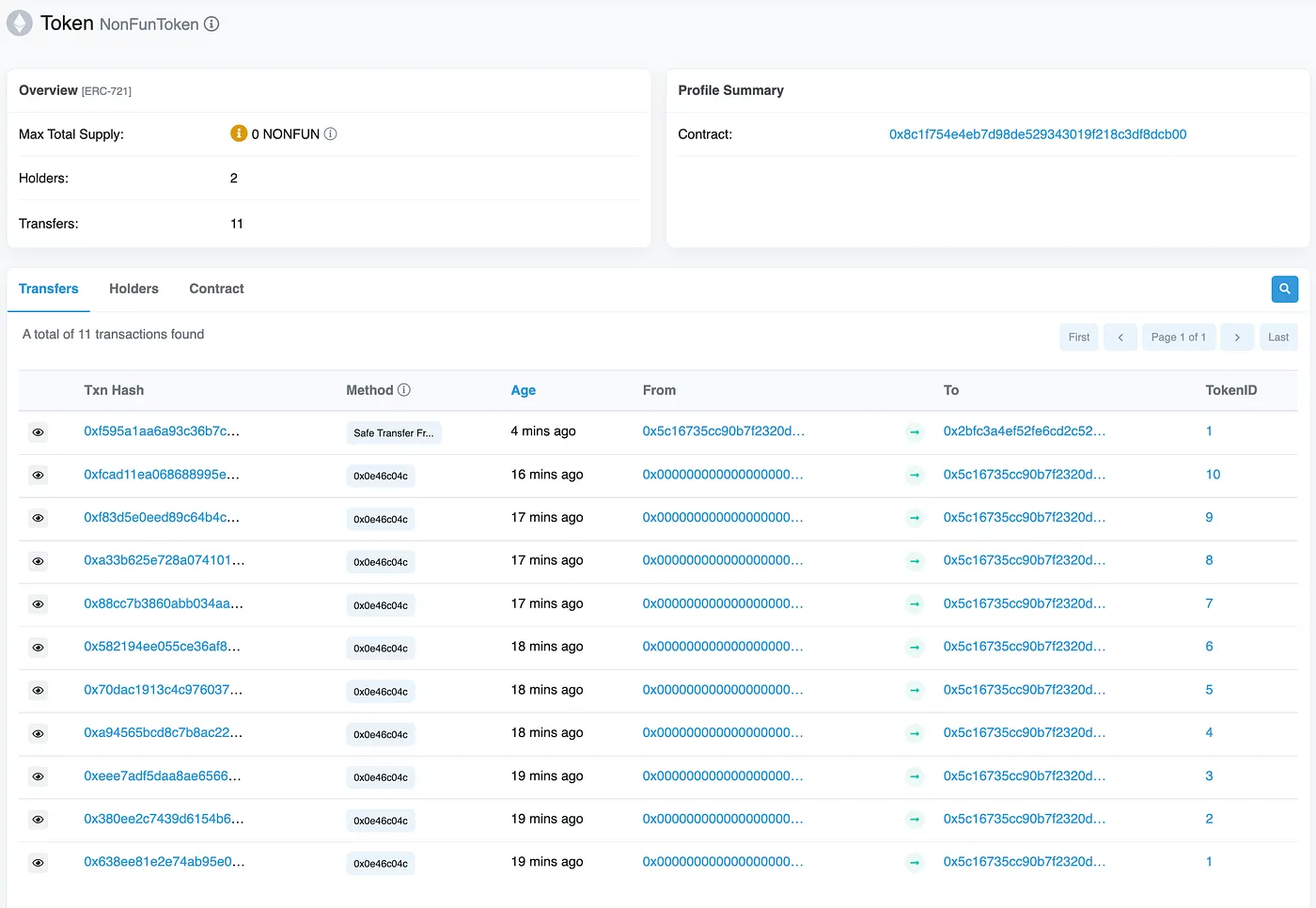Screen dimensions: 1316x908
Task: Toggle the eye preview for transaction 0x380ee2c7439d
Action: 38,820
